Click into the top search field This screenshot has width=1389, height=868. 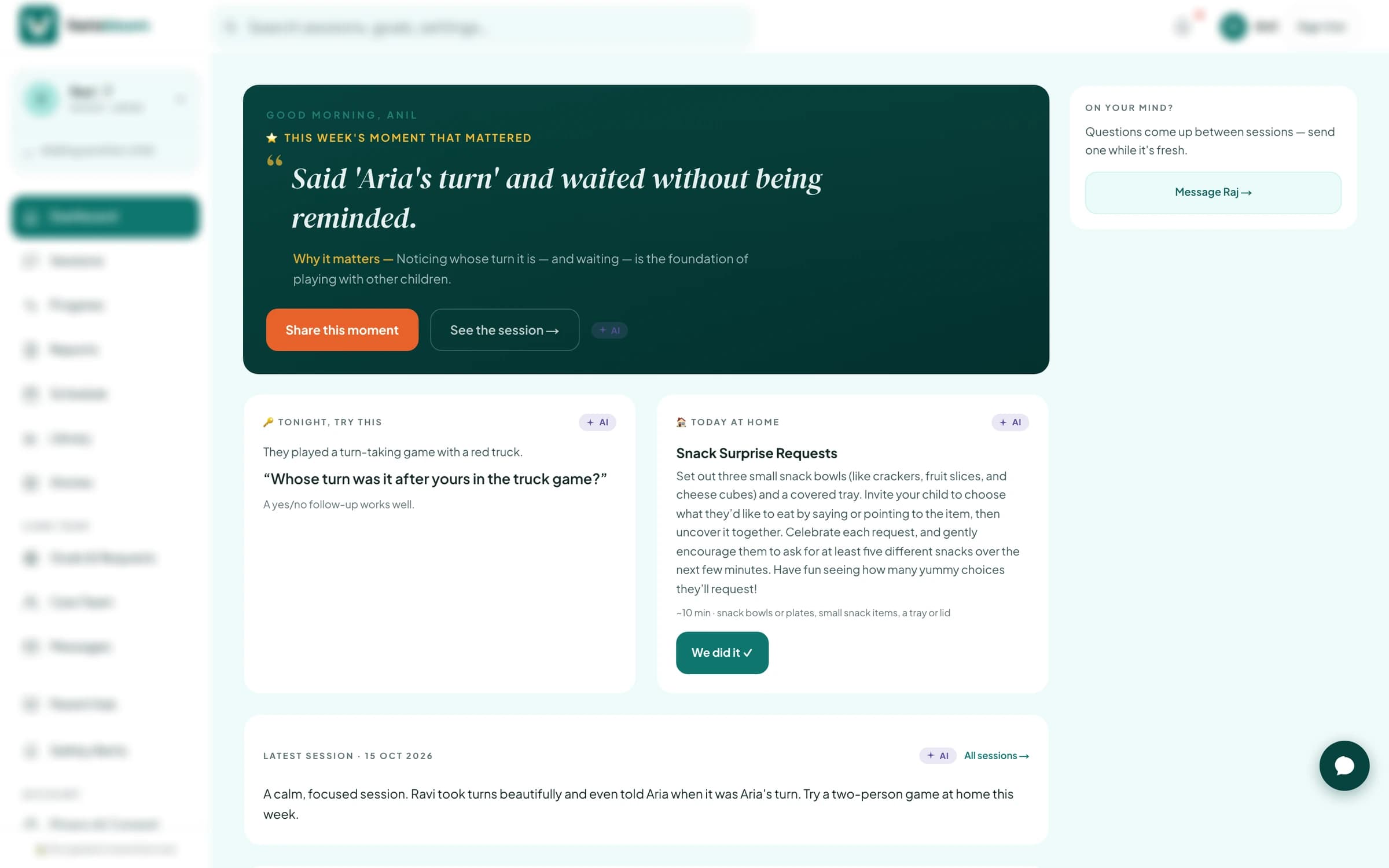click(x=483, y=27)
